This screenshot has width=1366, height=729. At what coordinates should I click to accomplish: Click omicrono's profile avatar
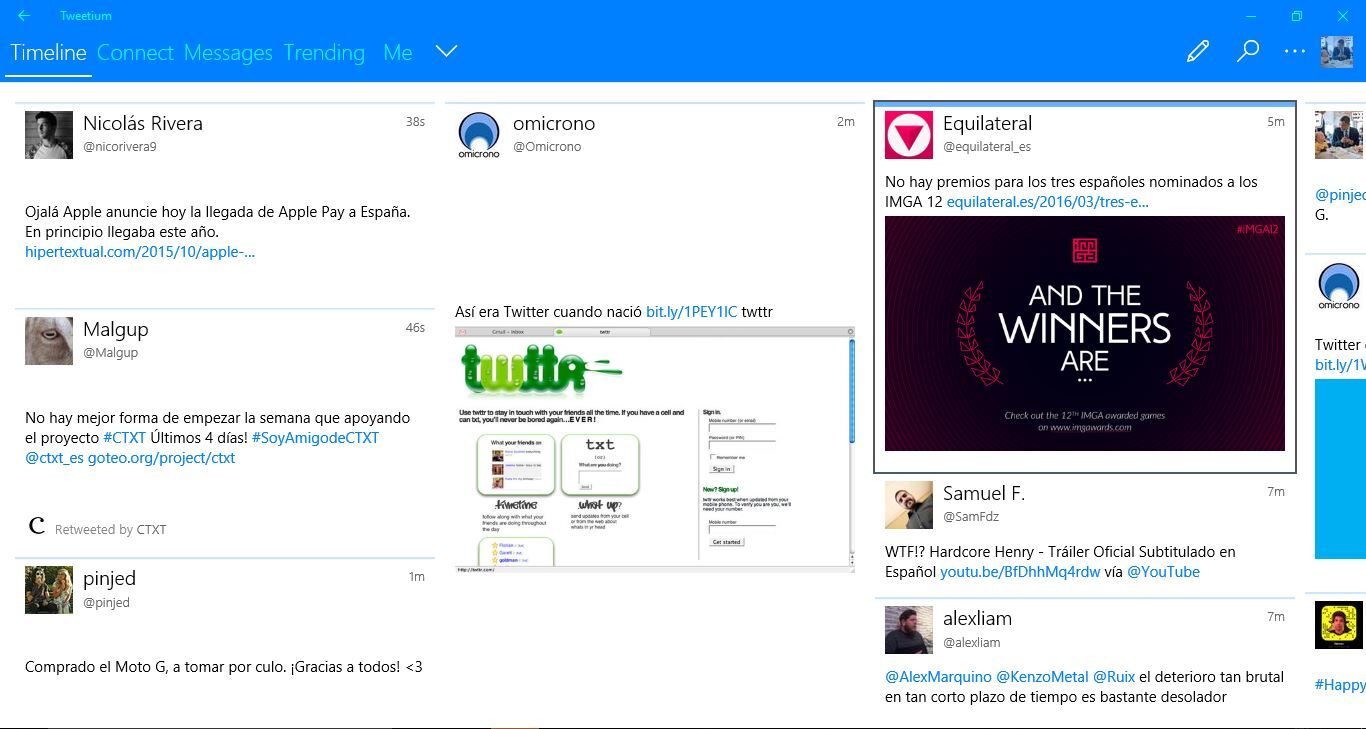pyautogui.click(x=478, y=134)
